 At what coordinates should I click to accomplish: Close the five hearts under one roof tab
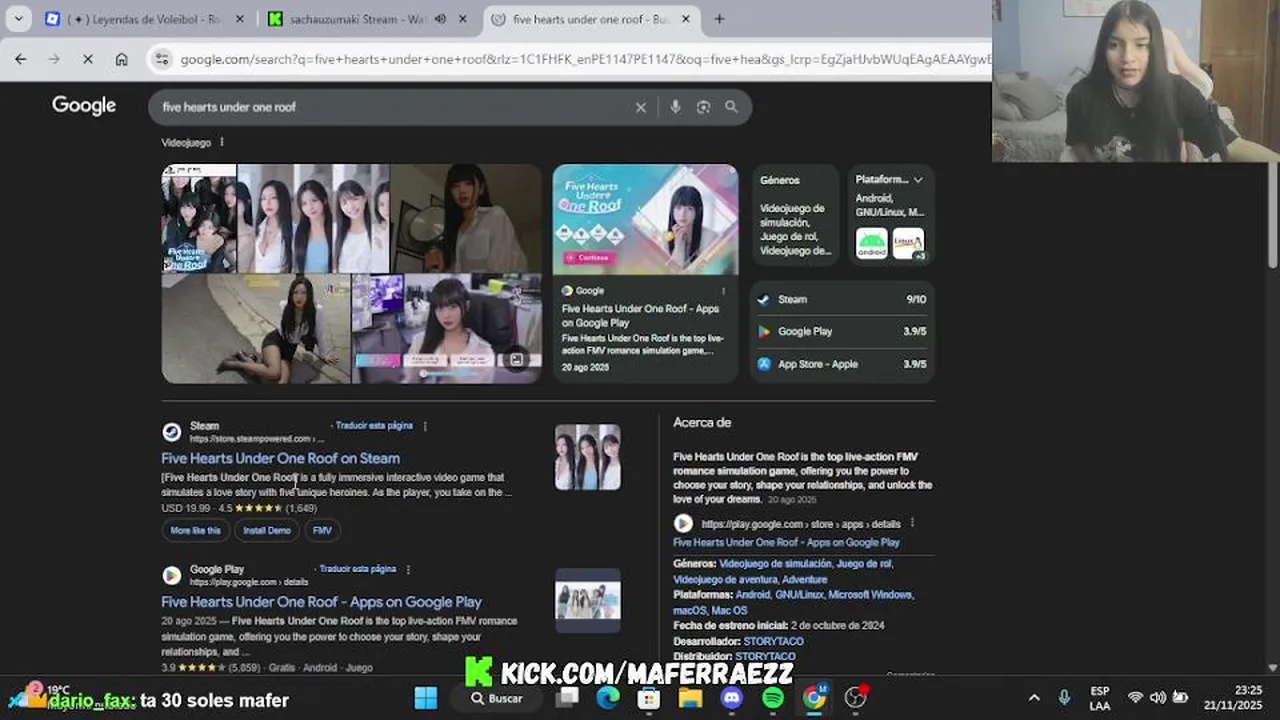[686, 19]
